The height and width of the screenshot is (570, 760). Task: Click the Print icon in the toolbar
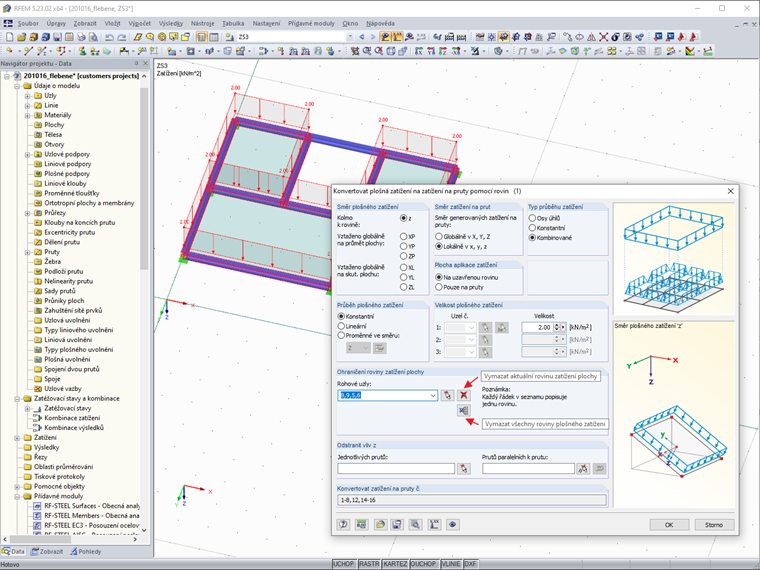tap(81, 37)
